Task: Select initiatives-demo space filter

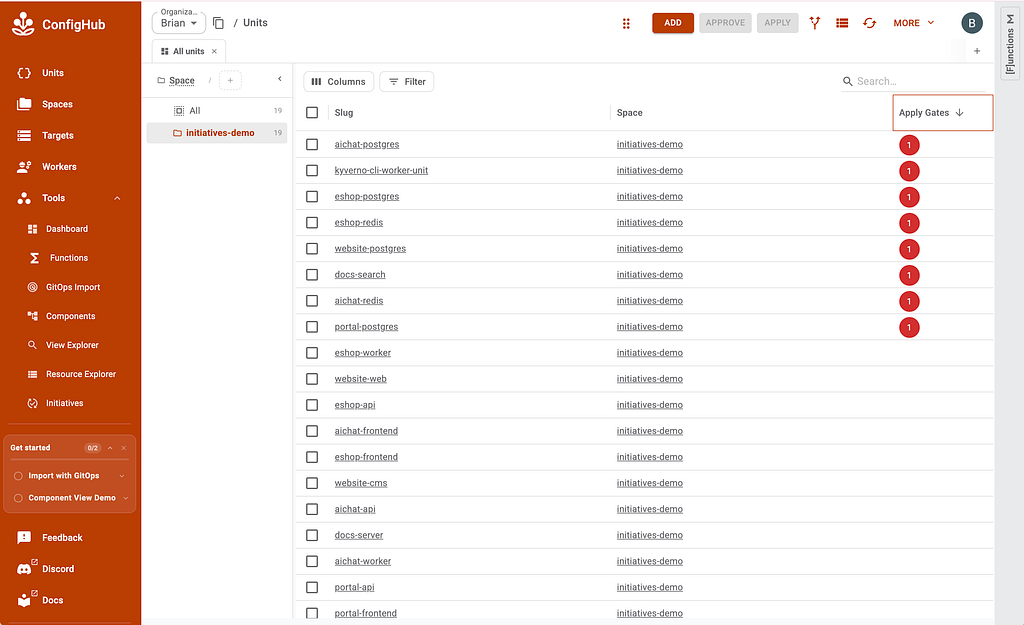Action: (217, 133)
